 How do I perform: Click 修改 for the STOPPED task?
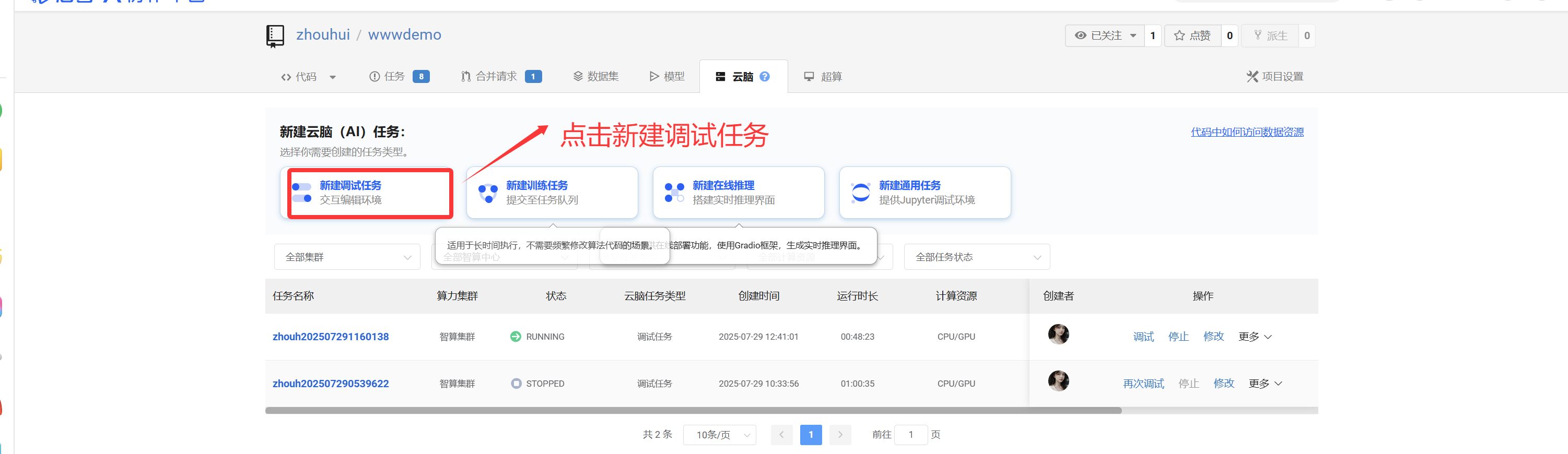point(1223,384)
